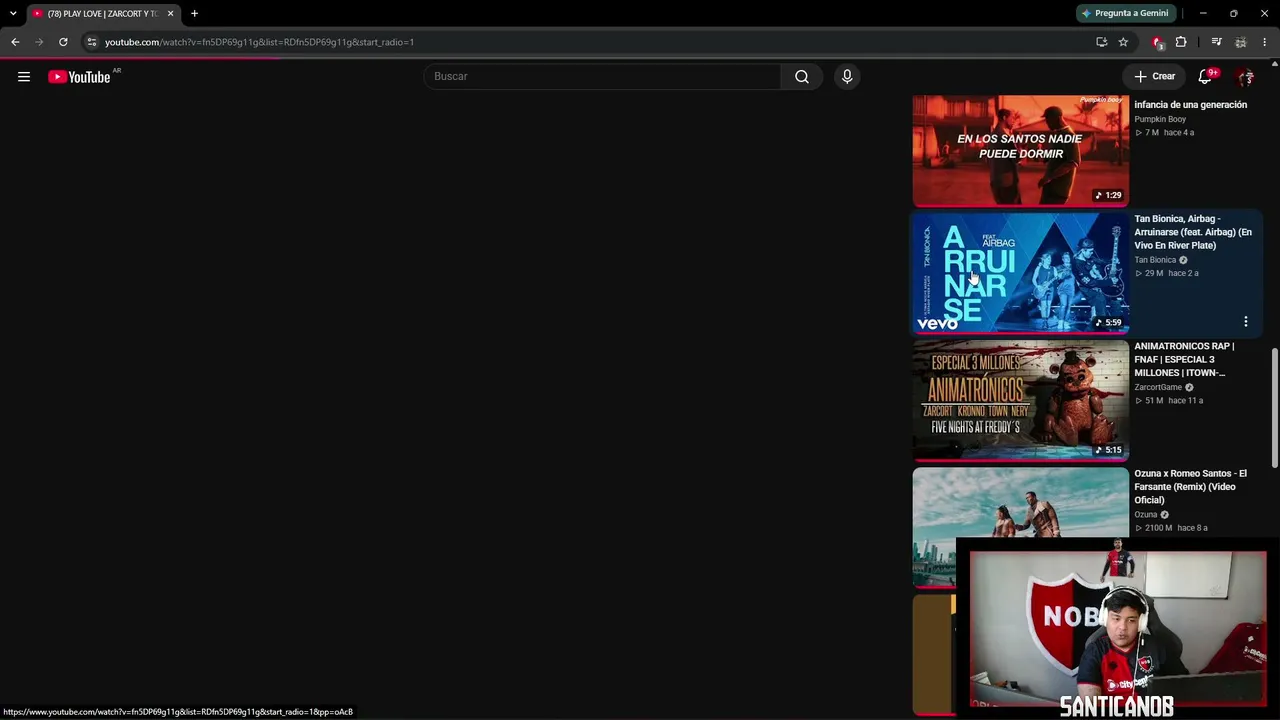
Task: Click the Crear button
Action: point(1154,77)
